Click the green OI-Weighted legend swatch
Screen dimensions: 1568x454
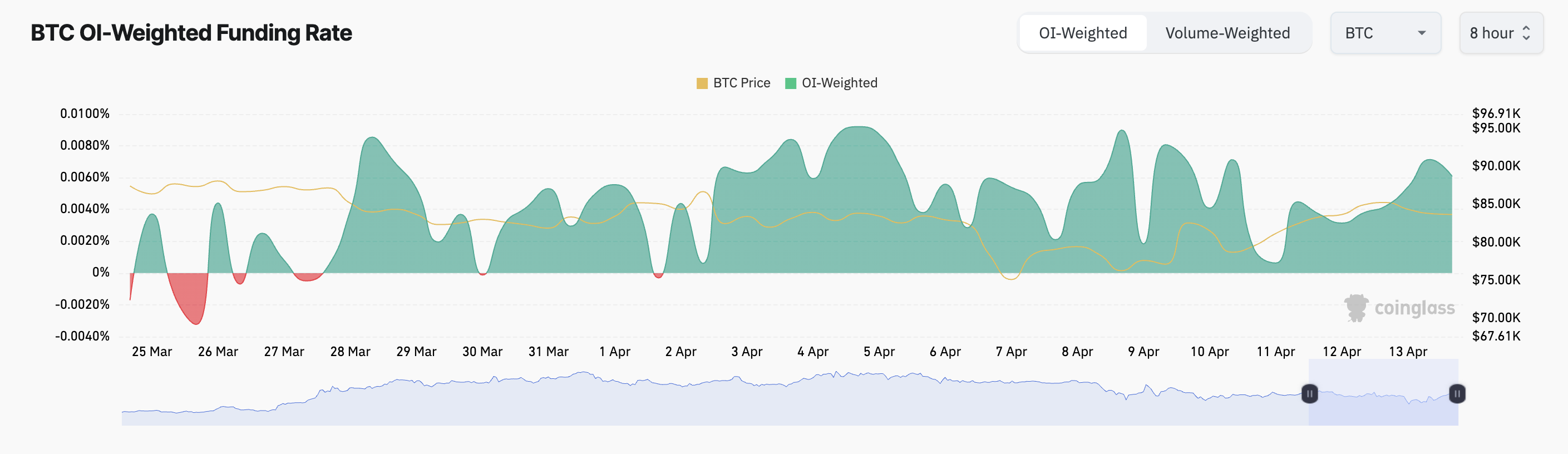pos(791,82)
